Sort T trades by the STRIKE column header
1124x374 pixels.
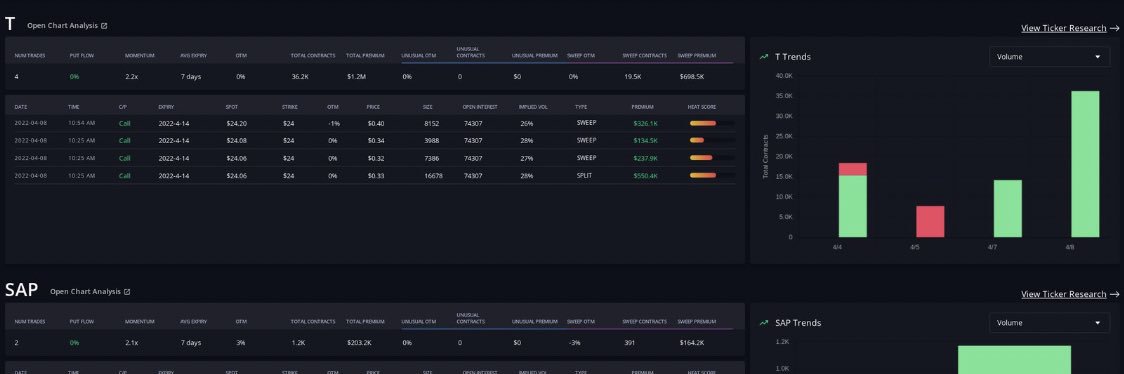click(289, 107)
